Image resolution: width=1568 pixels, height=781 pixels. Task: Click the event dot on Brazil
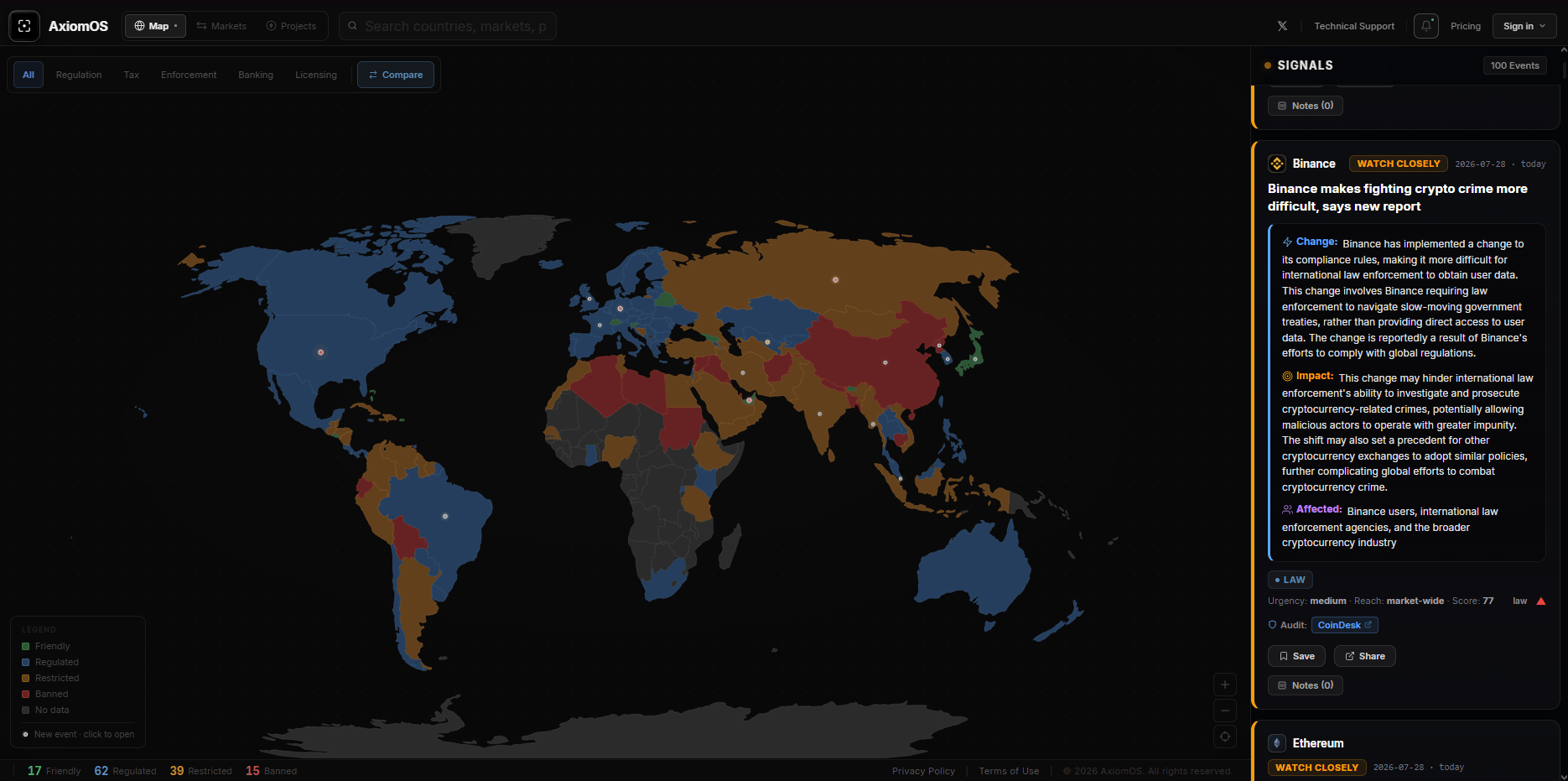point(445,516)
